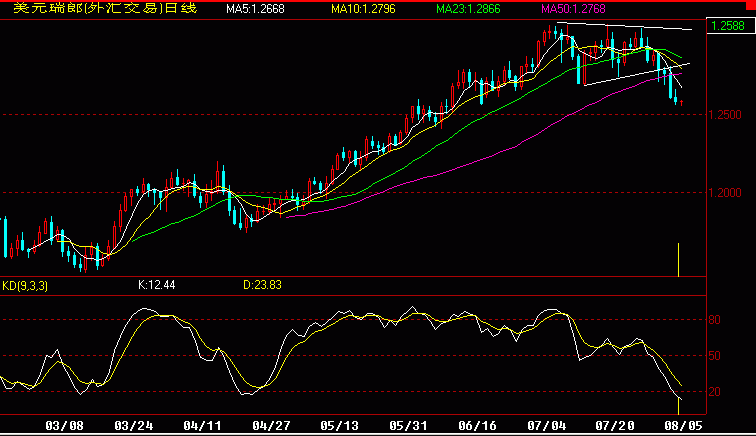Click the 80 level on KD axis
756x436 pixels.
(x=715, y=320)
